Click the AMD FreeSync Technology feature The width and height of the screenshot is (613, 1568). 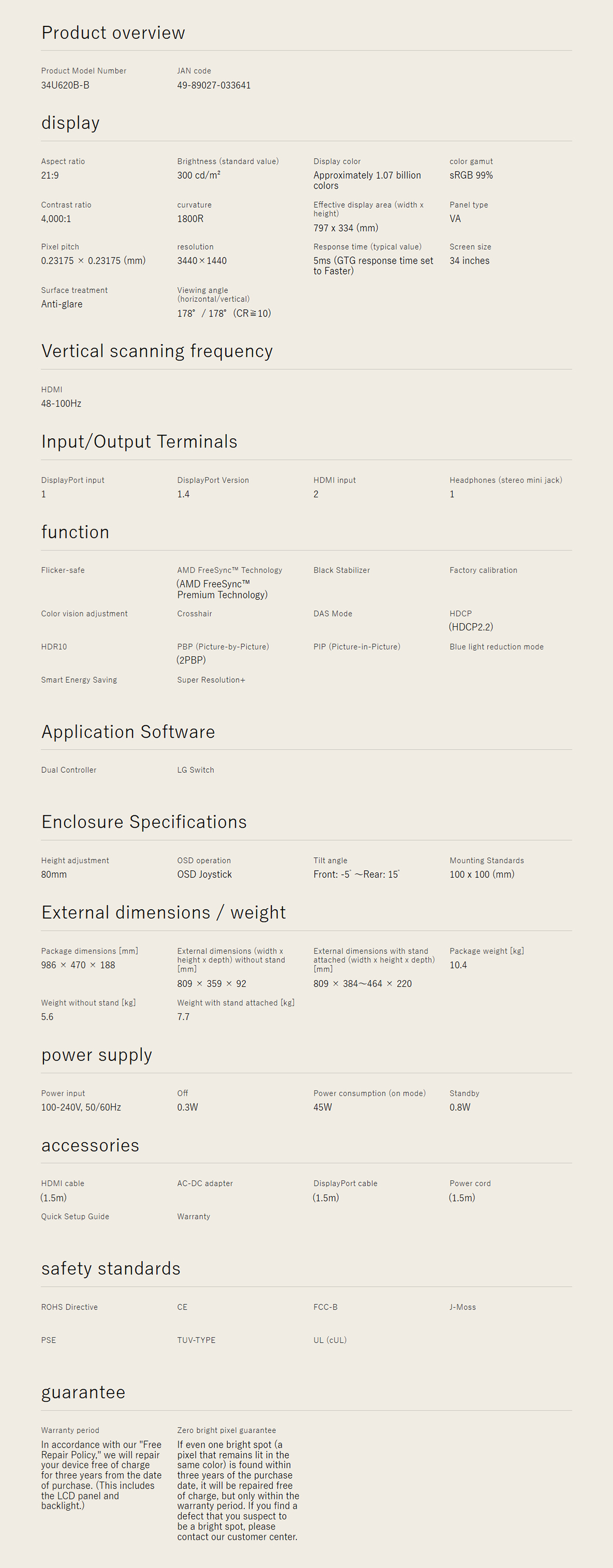click(x=229, y=570)
